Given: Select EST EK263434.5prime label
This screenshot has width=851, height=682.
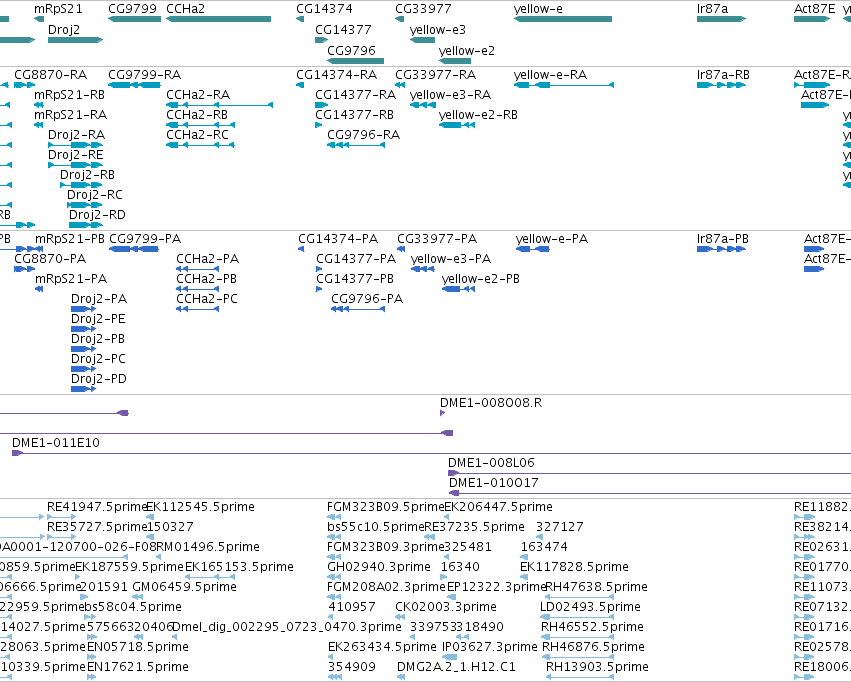Looking at the screenshot, I should (x=382, y=646).
